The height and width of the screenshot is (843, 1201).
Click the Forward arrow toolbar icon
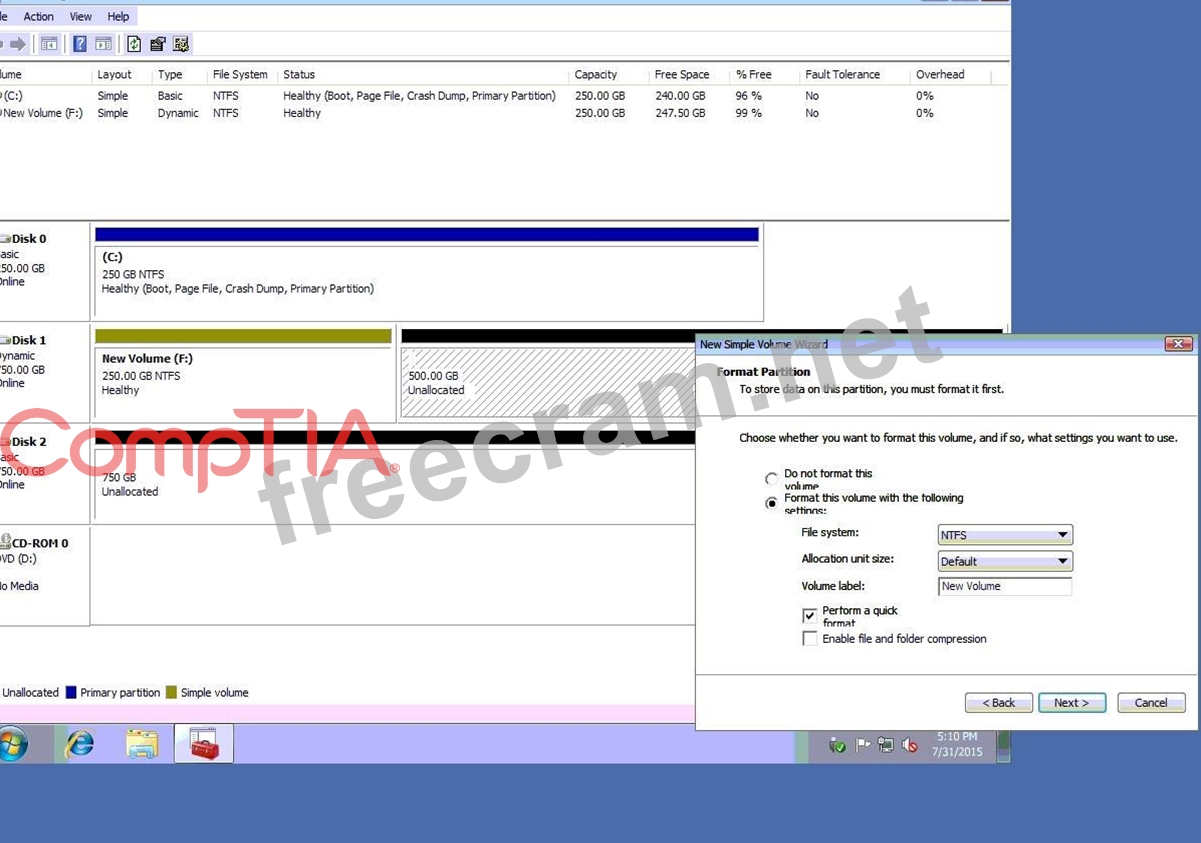pos(17,44)
